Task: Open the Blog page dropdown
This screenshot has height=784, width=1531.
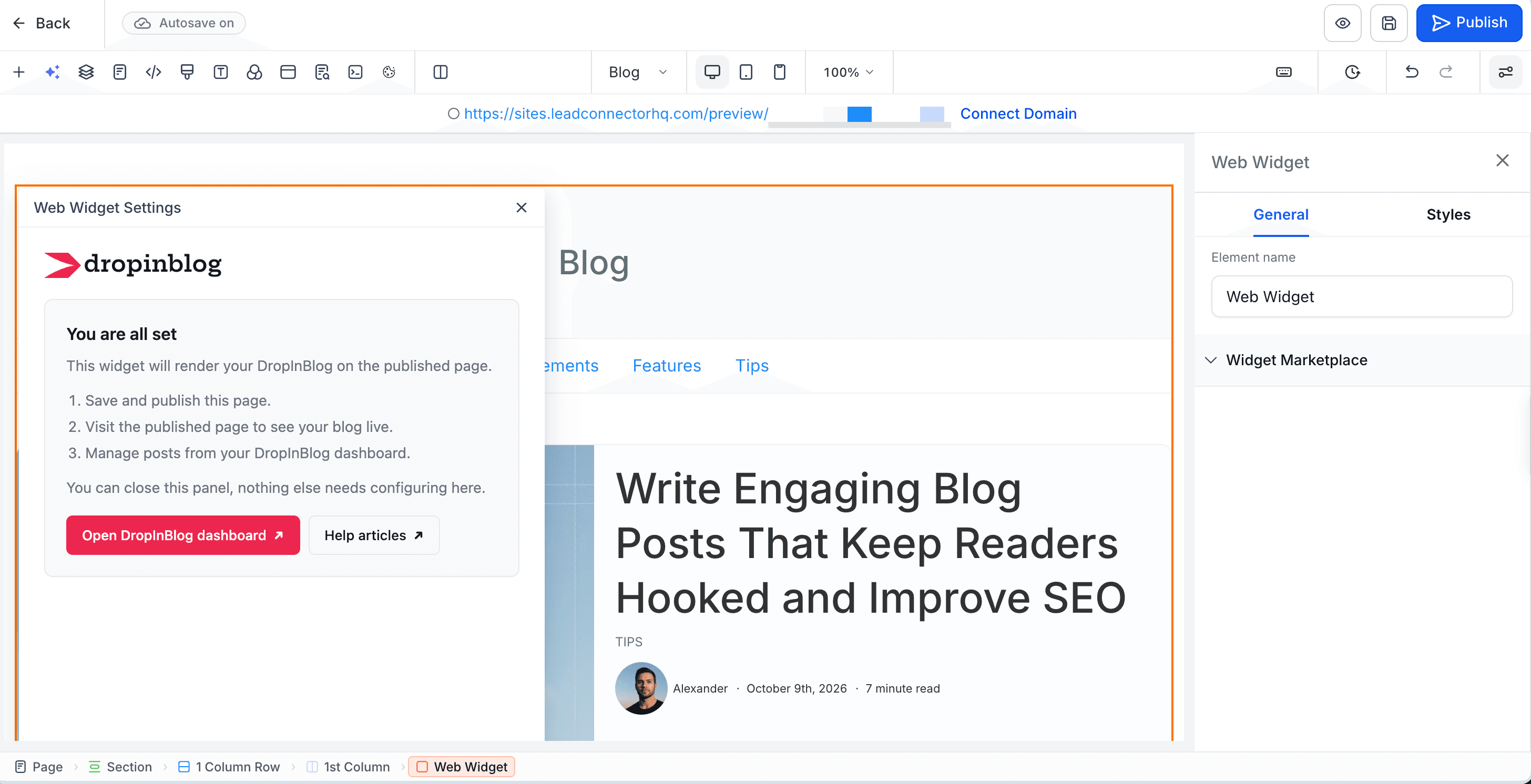Action: click(x=638, y=72)
